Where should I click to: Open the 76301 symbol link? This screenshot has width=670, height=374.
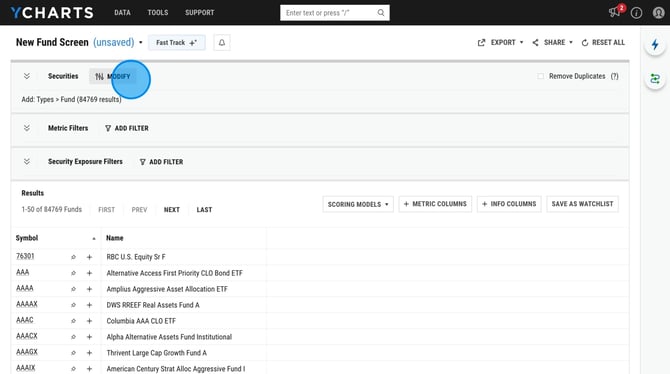point(25,256)
